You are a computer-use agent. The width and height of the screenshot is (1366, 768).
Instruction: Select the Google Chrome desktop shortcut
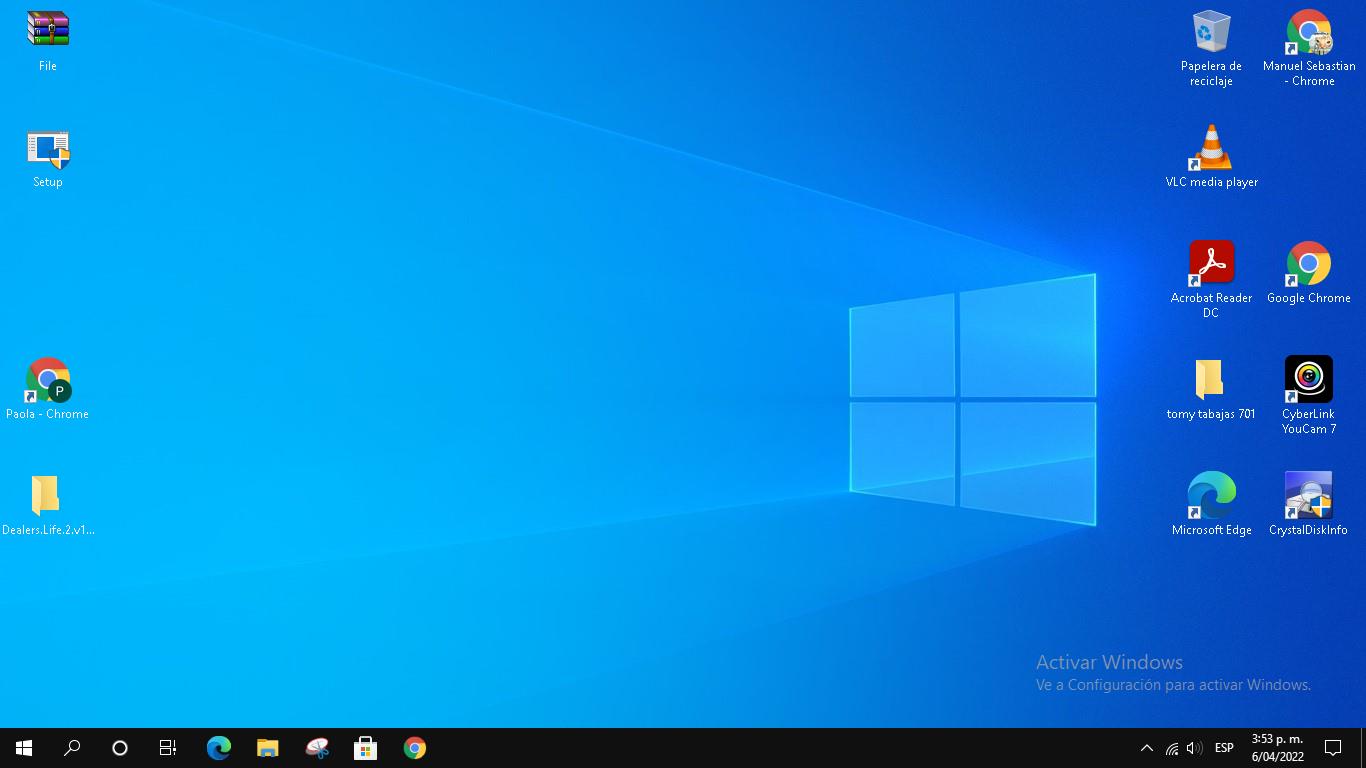(x=1308, y=266)
